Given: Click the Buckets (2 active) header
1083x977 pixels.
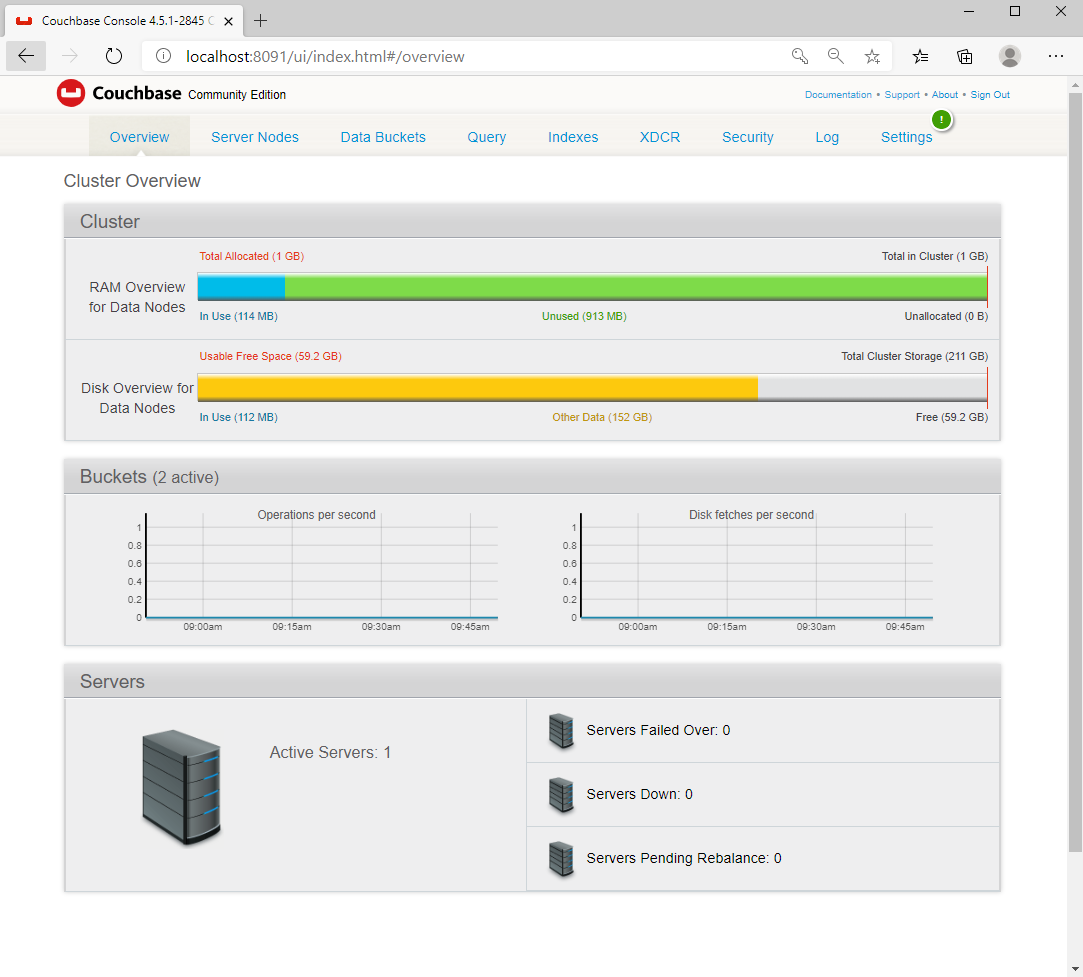Looking at the screenshot, I should pos(149,477).
